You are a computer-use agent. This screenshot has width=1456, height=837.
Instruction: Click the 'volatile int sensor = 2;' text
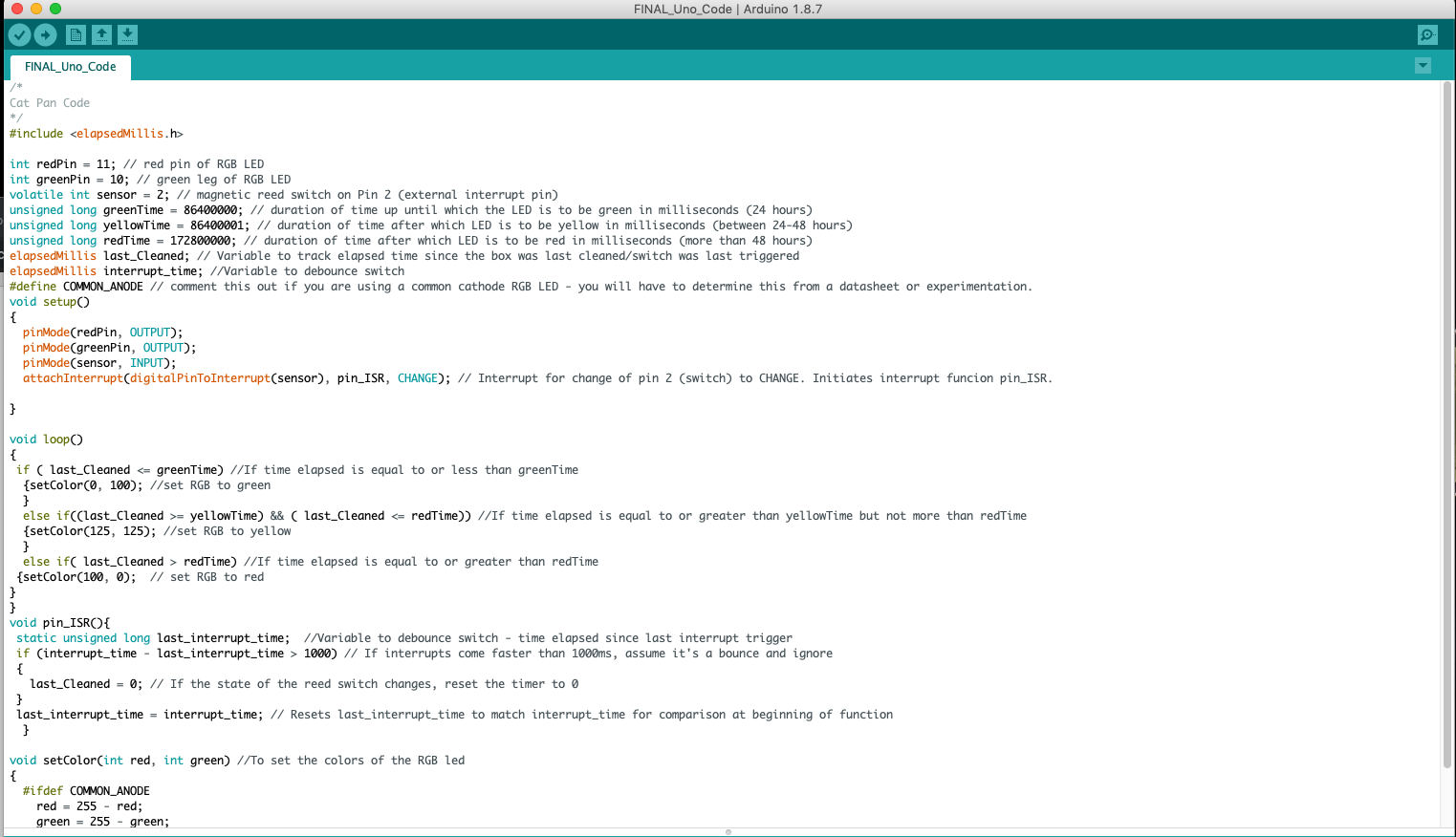coord(90,195)
